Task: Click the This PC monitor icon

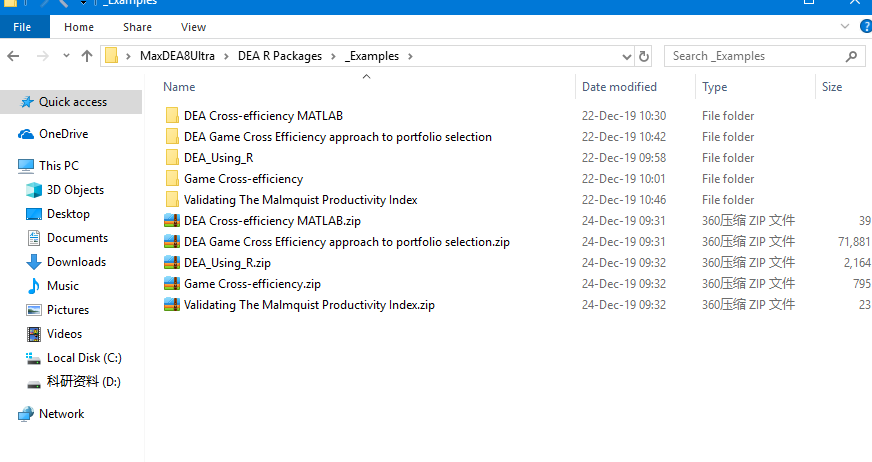Action: click(26, 166)
